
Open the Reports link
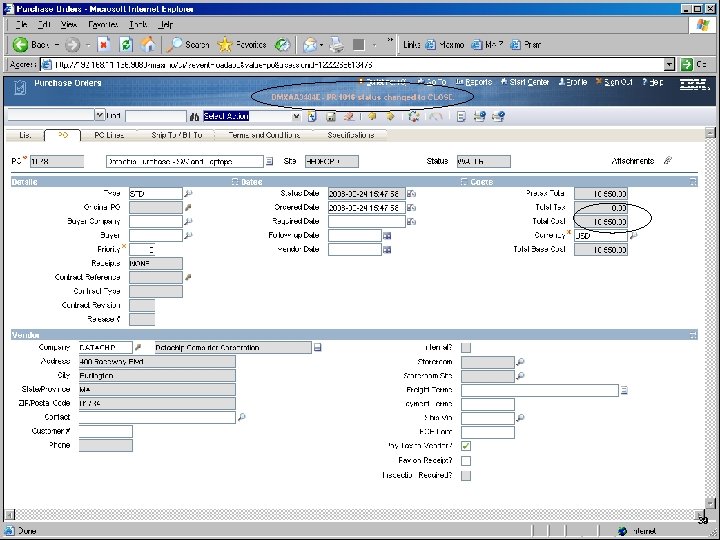(x=474, y=82)
